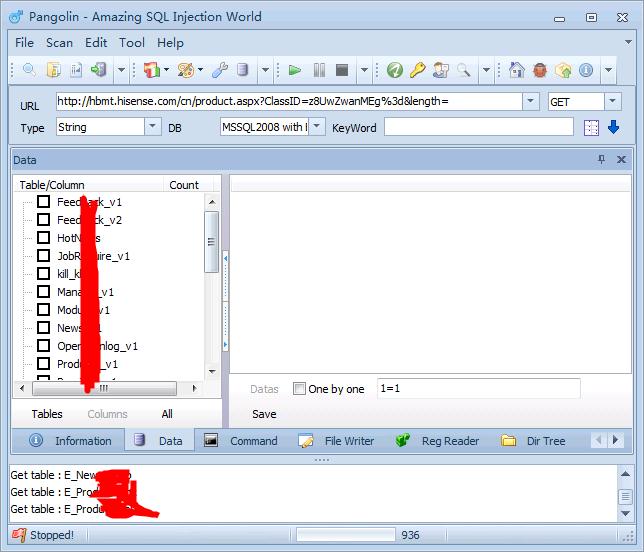Open the Edit menu

pyautogui.click(x=96, y=42)
